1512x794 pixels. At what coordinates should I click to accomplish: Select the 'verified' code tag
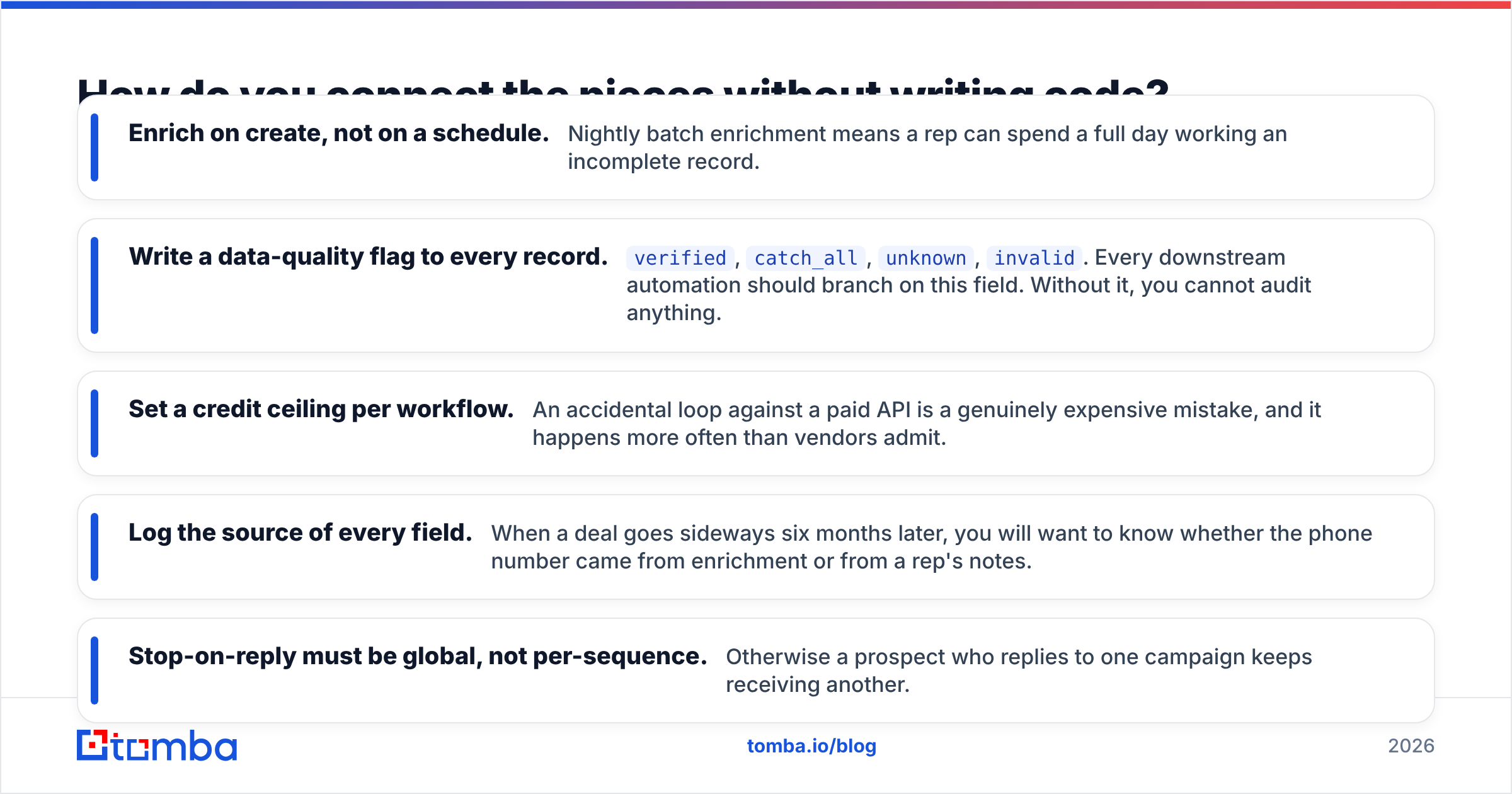[680, 258]
